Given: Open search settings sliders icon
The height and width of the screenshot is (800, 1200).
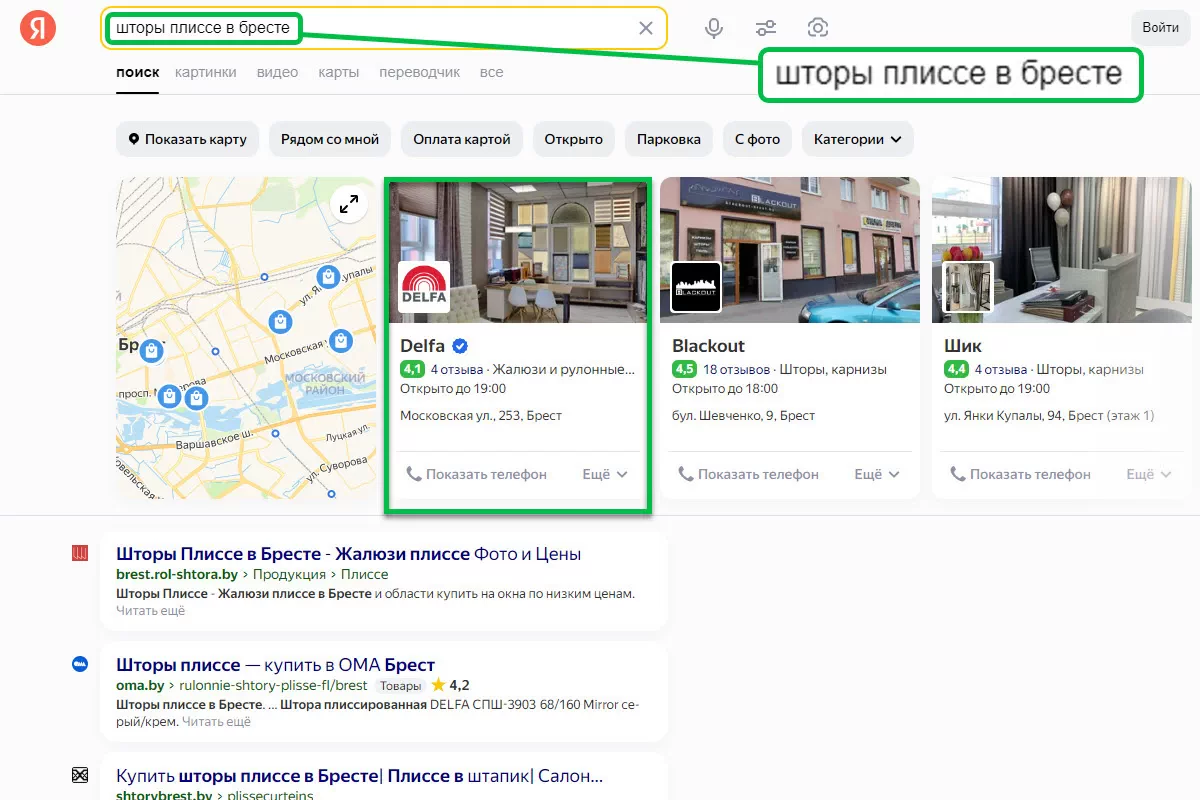Looking at the screenshot, I should pos(766,28).
